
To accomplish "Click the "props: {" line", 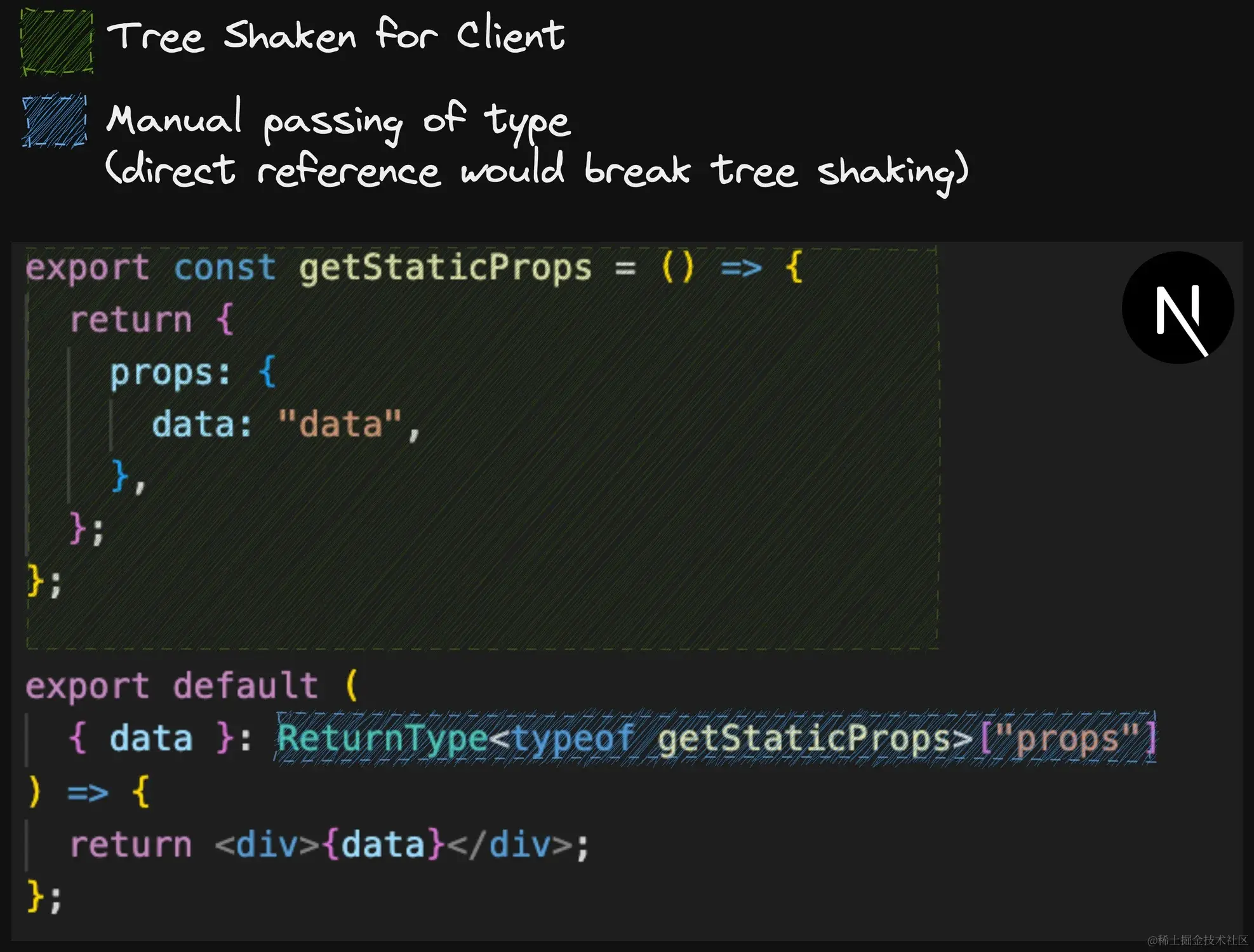I will tap(193, 373).
